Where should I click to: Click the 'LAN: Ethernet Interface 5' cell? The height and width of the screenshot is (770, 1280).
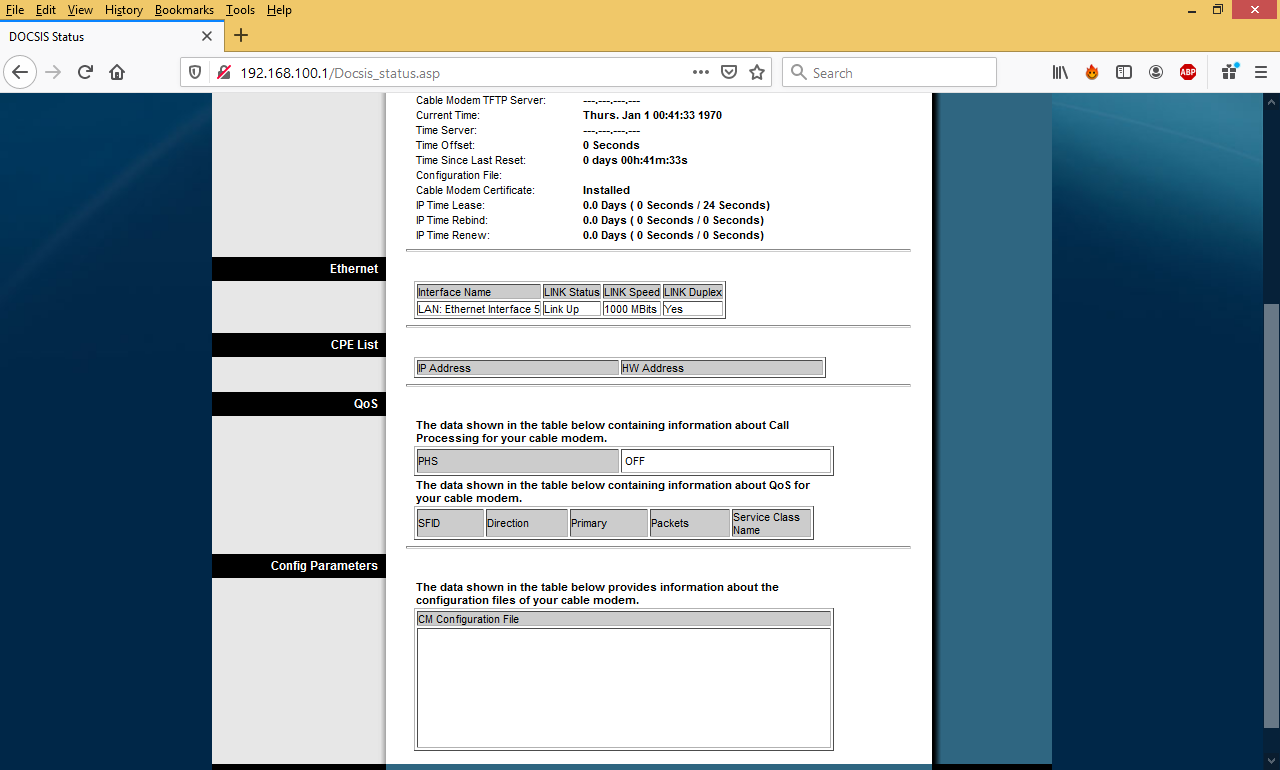point(479,309)
